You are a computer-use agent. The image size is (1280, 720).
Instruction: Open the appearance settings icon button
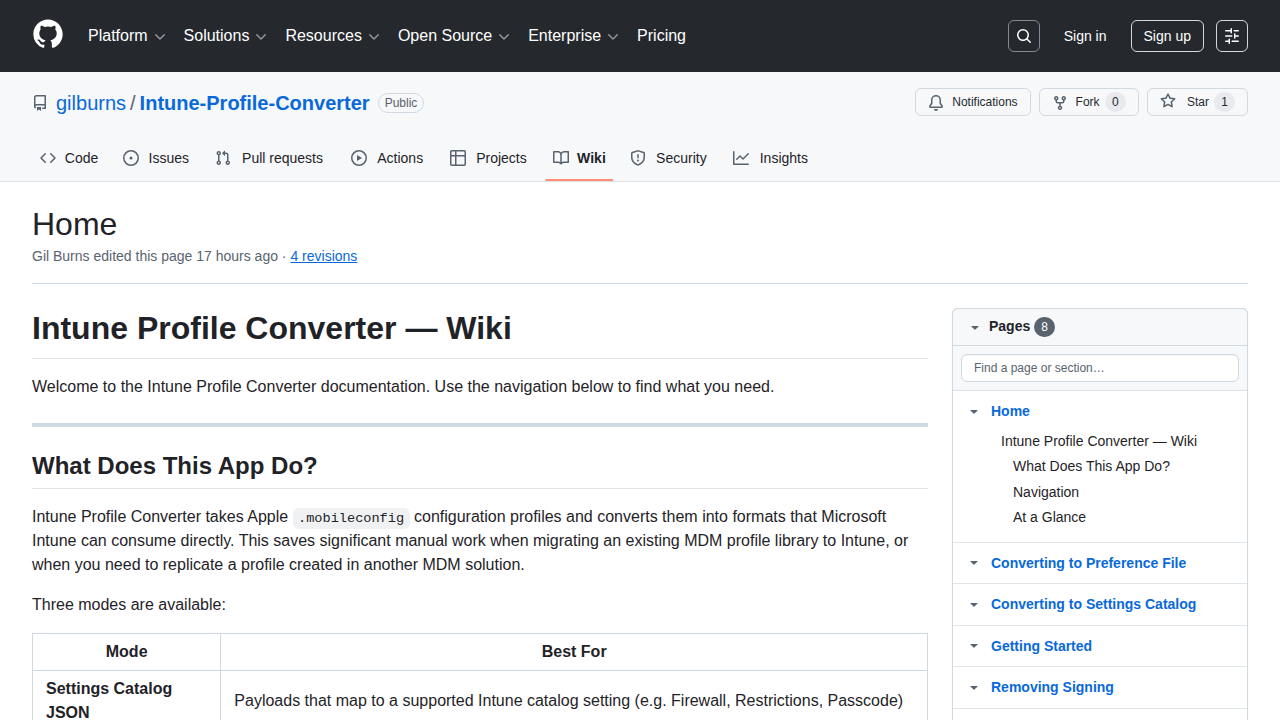1232,36
